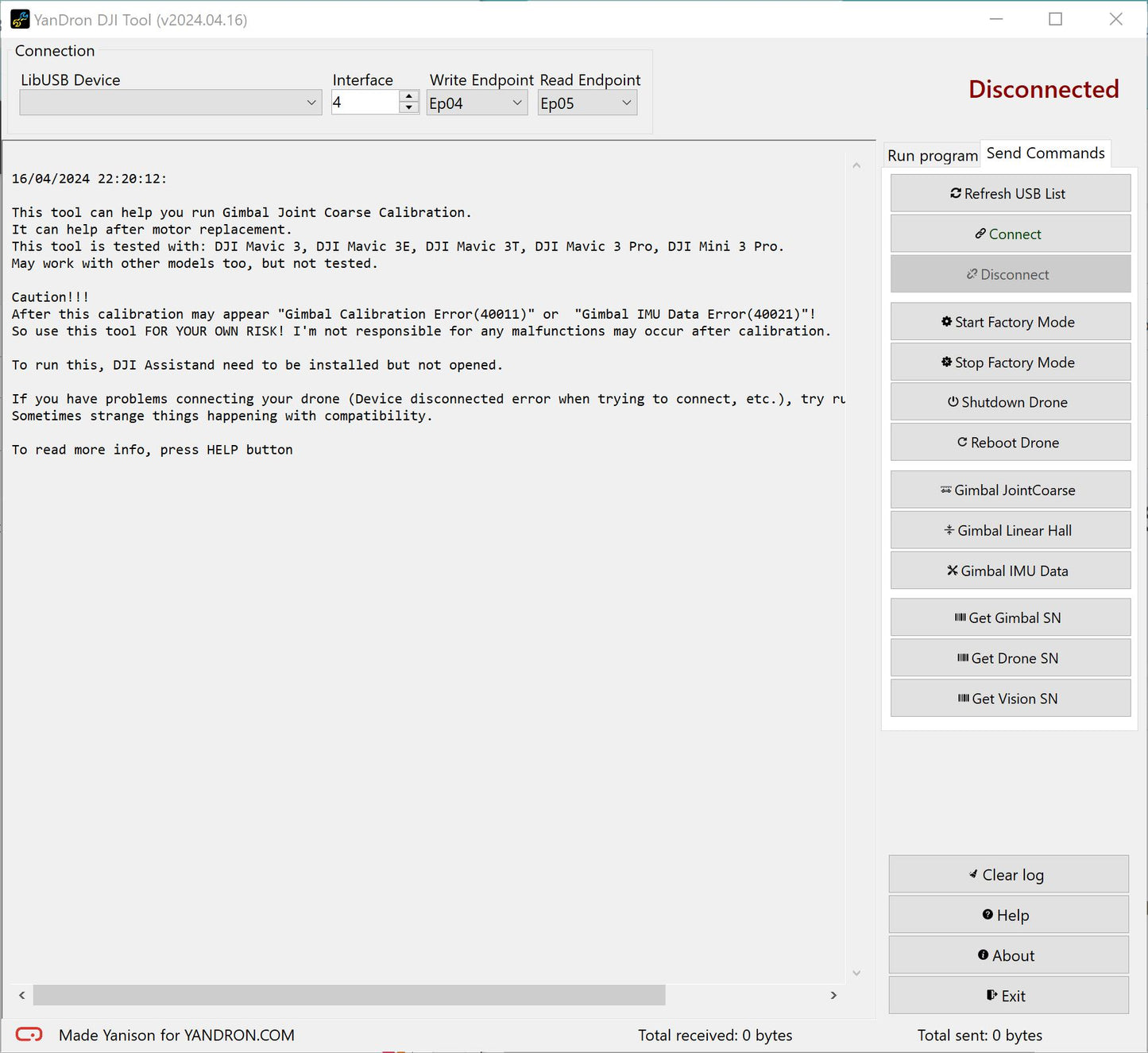Image resolution: width=1148 pixels, height=1053 pixels.
Task: Select the Send Commands tab
Action: 1045,153
